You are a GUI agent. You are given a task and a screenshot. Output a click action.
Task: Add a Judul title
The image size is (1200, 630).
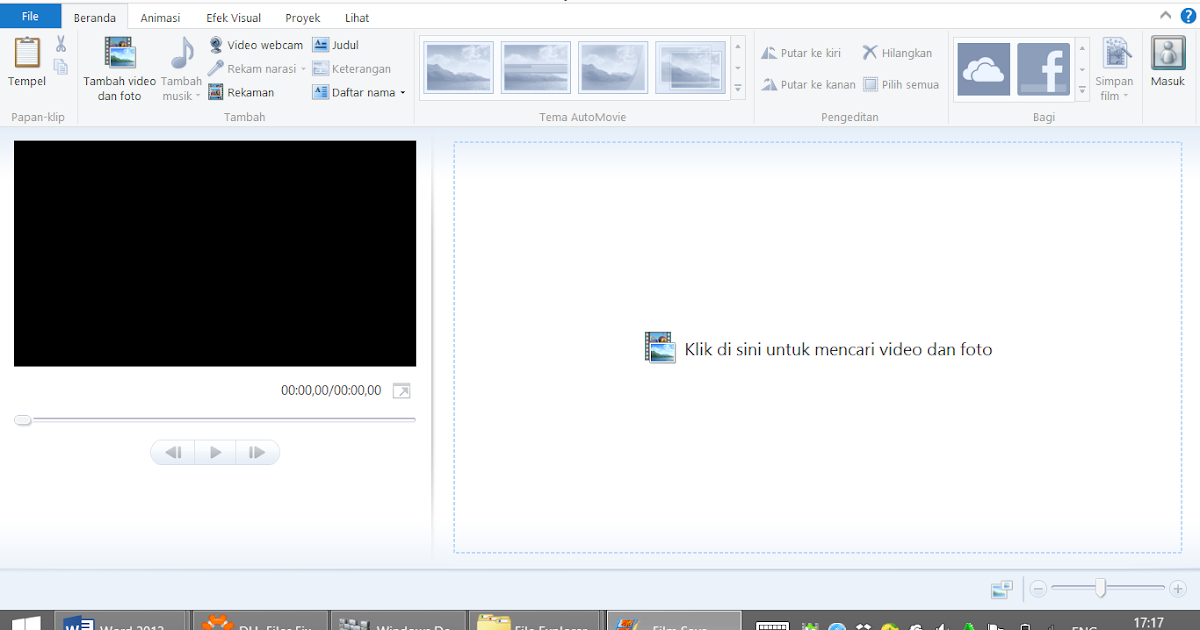336,45
